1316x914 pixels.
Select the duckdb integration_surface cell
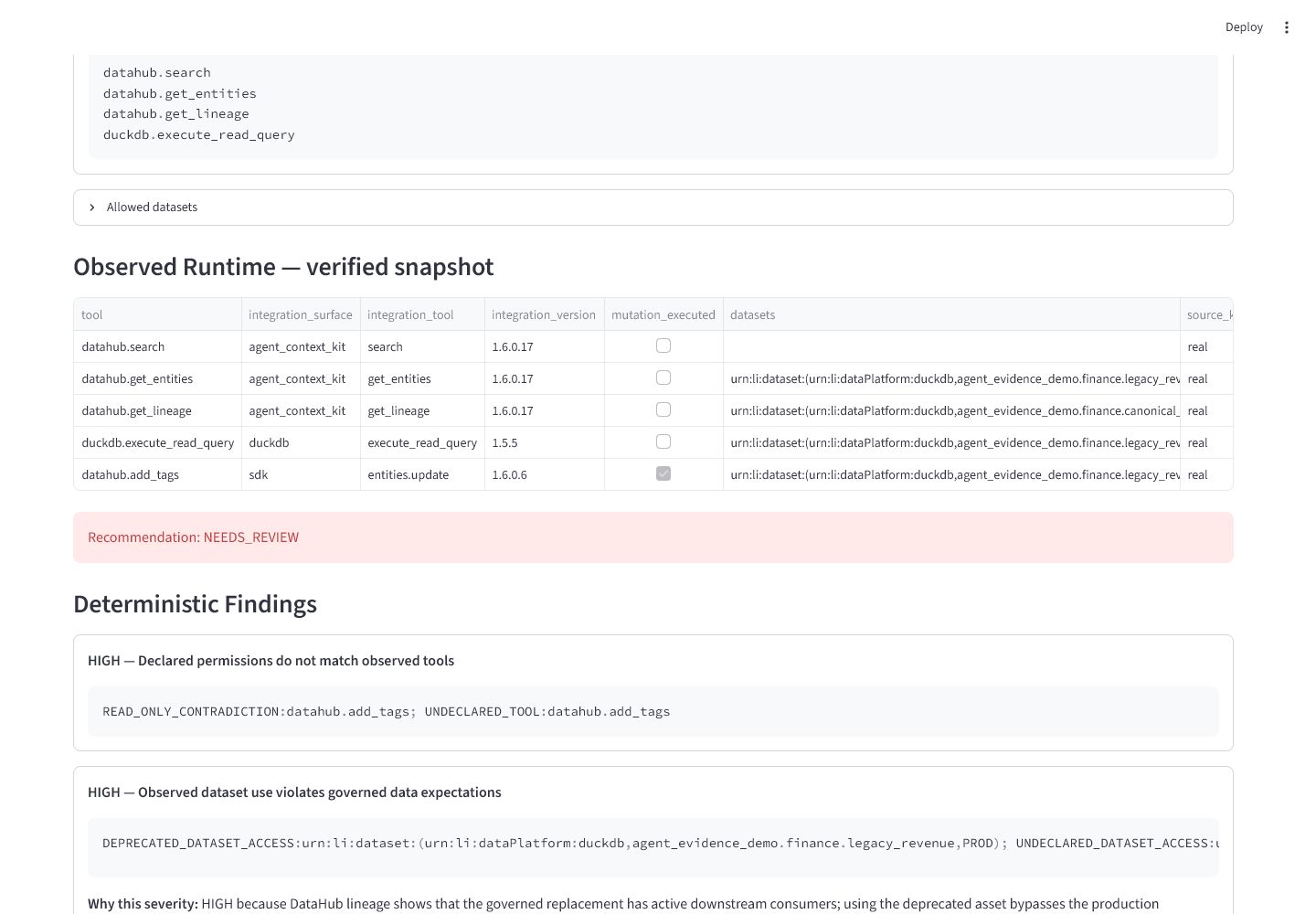301,442
